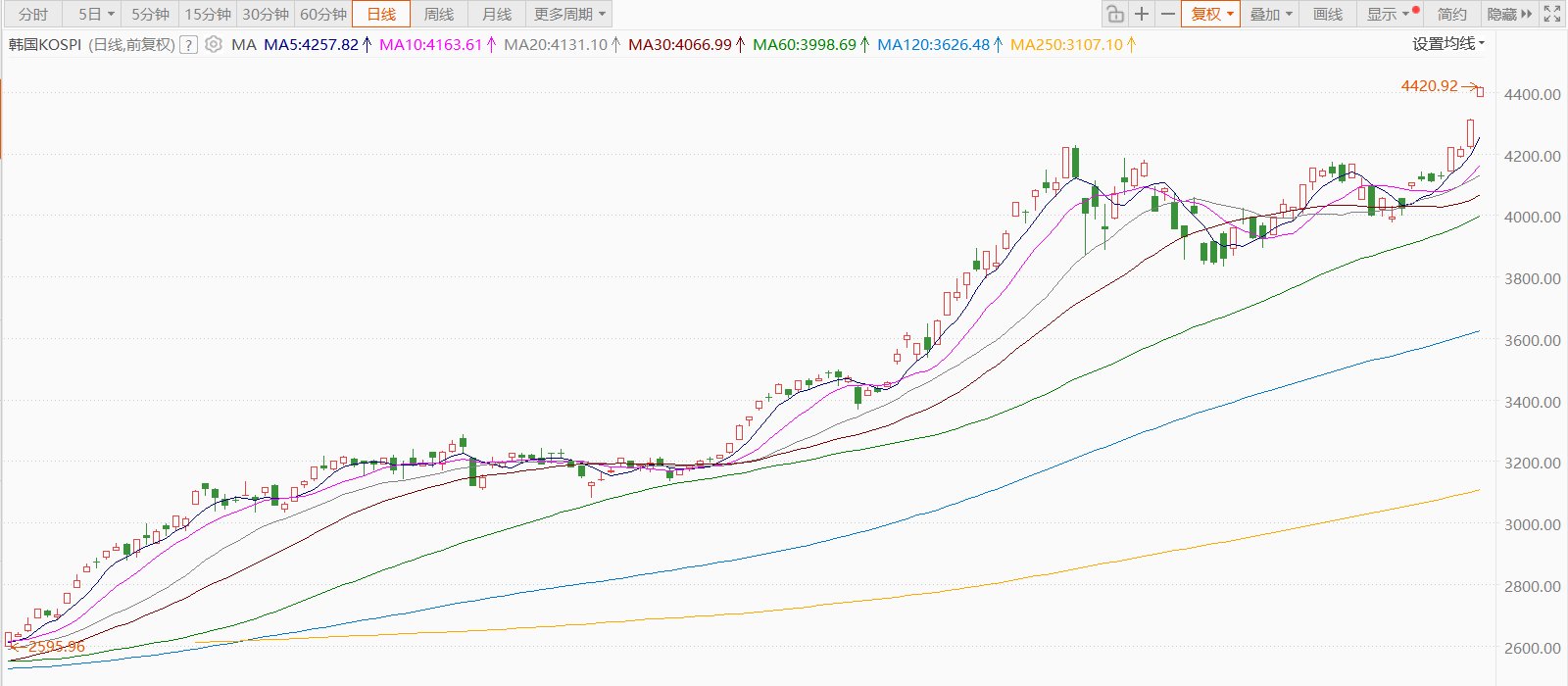Open the 设置均线 dropdown

pyautogui.click(x=1448, y=43)
